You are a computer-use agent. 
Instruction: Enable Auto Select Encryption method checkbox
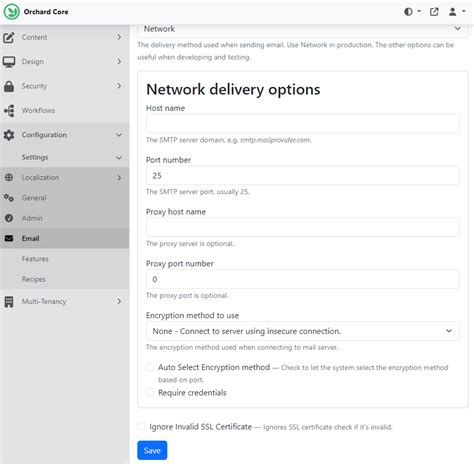150,367
